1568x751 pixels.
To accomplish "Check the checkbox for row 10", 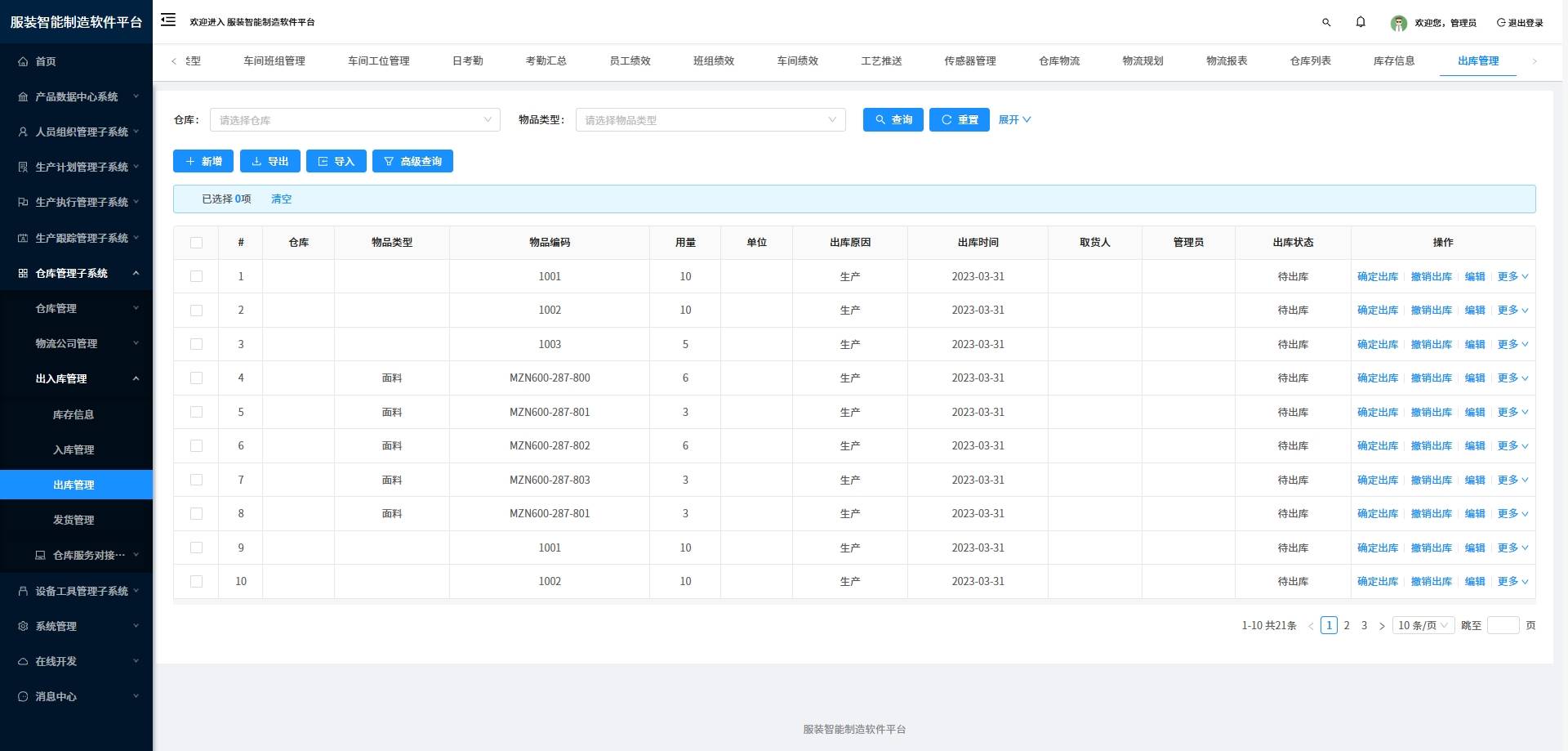I will coord(196,581).
